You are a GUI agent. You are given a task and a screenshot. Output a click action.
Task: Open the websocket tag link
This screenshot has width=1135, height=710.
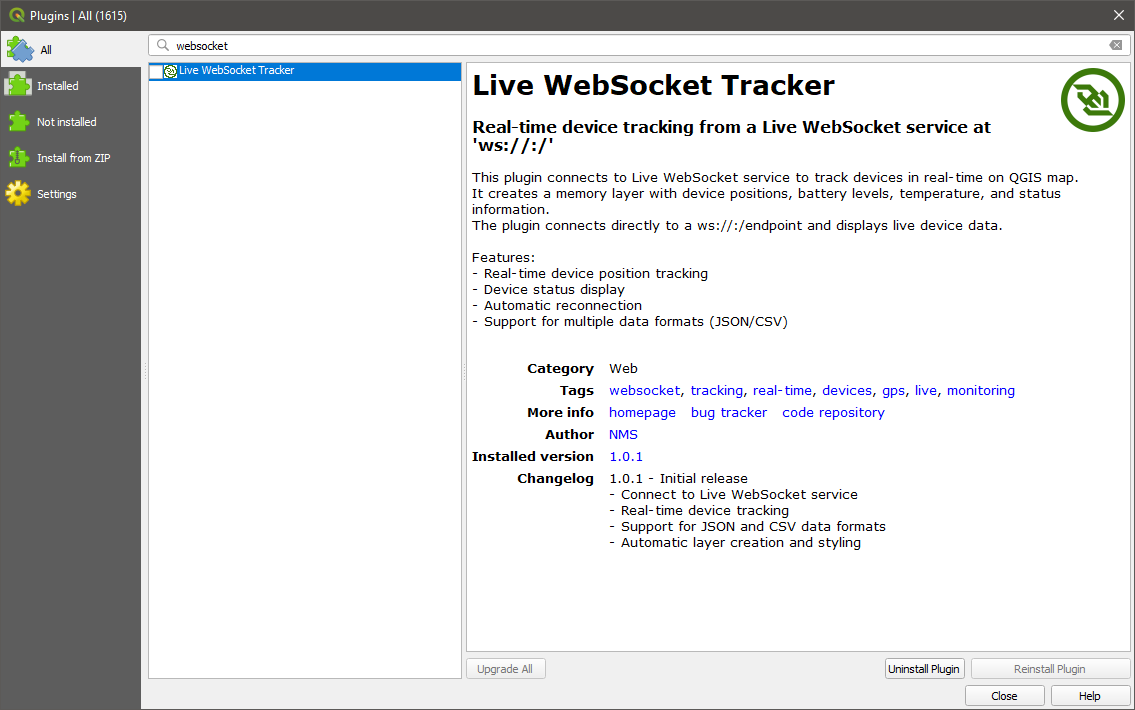coord(644,391)
